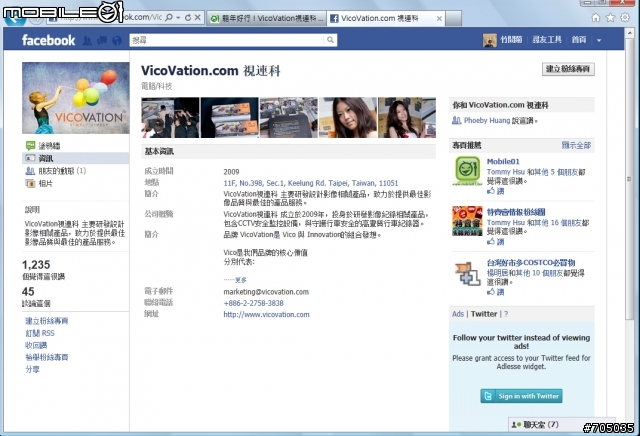The width and height of the screenshot is (640, 436).
Task: Open notifications globe icon in header
Action: click(117, 40)
